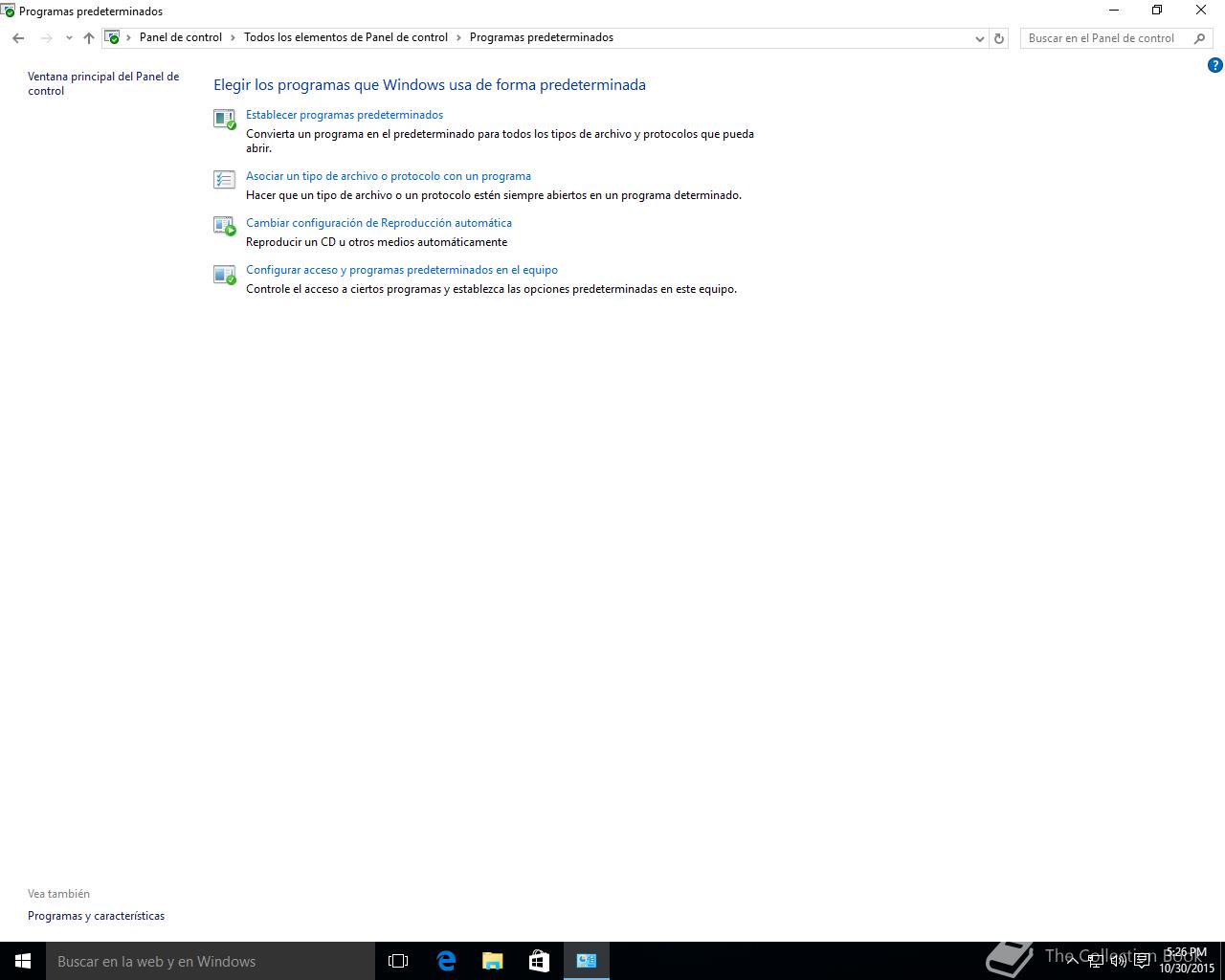Click the network icon in the tray

click(1095, 961)
